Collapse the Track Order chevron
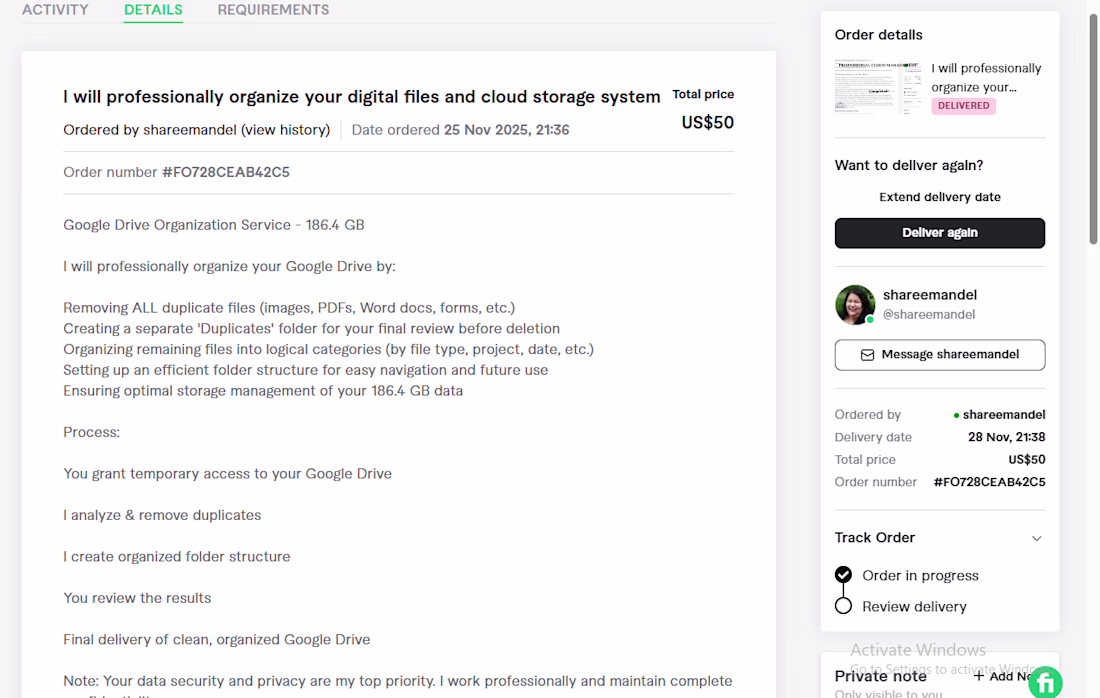1100x698 pixels. tap(1036, 538)
